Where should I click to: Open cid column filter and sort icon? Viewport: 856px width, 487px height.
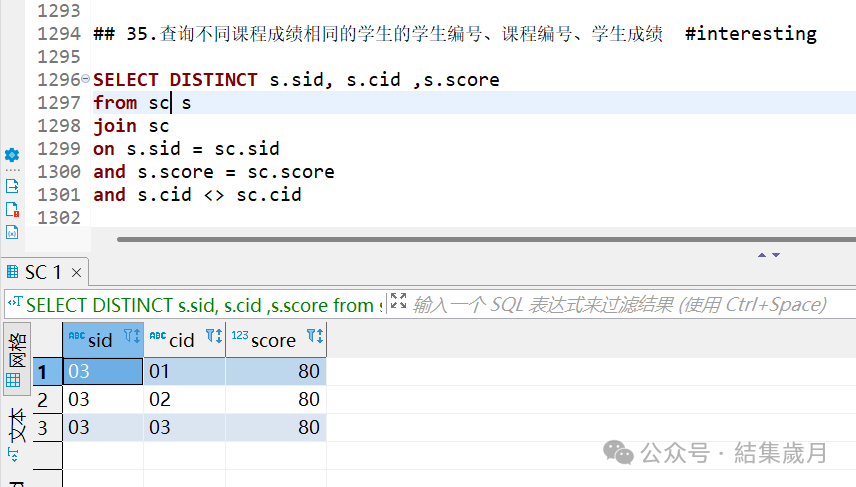[214, 336]
